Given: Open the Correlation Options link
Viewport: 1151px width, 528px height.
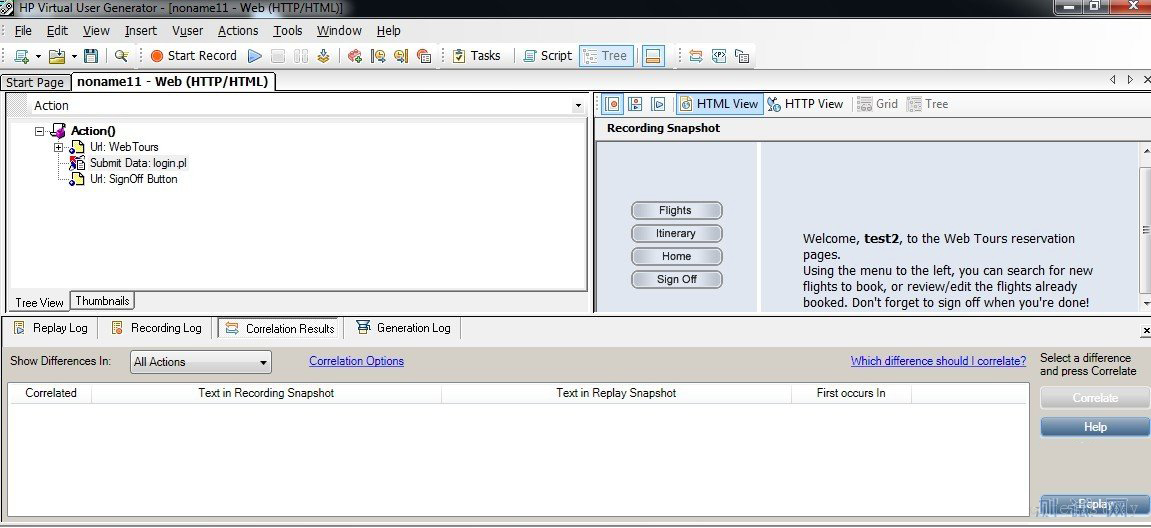Looking at the screenshot, I should (356, 361).
